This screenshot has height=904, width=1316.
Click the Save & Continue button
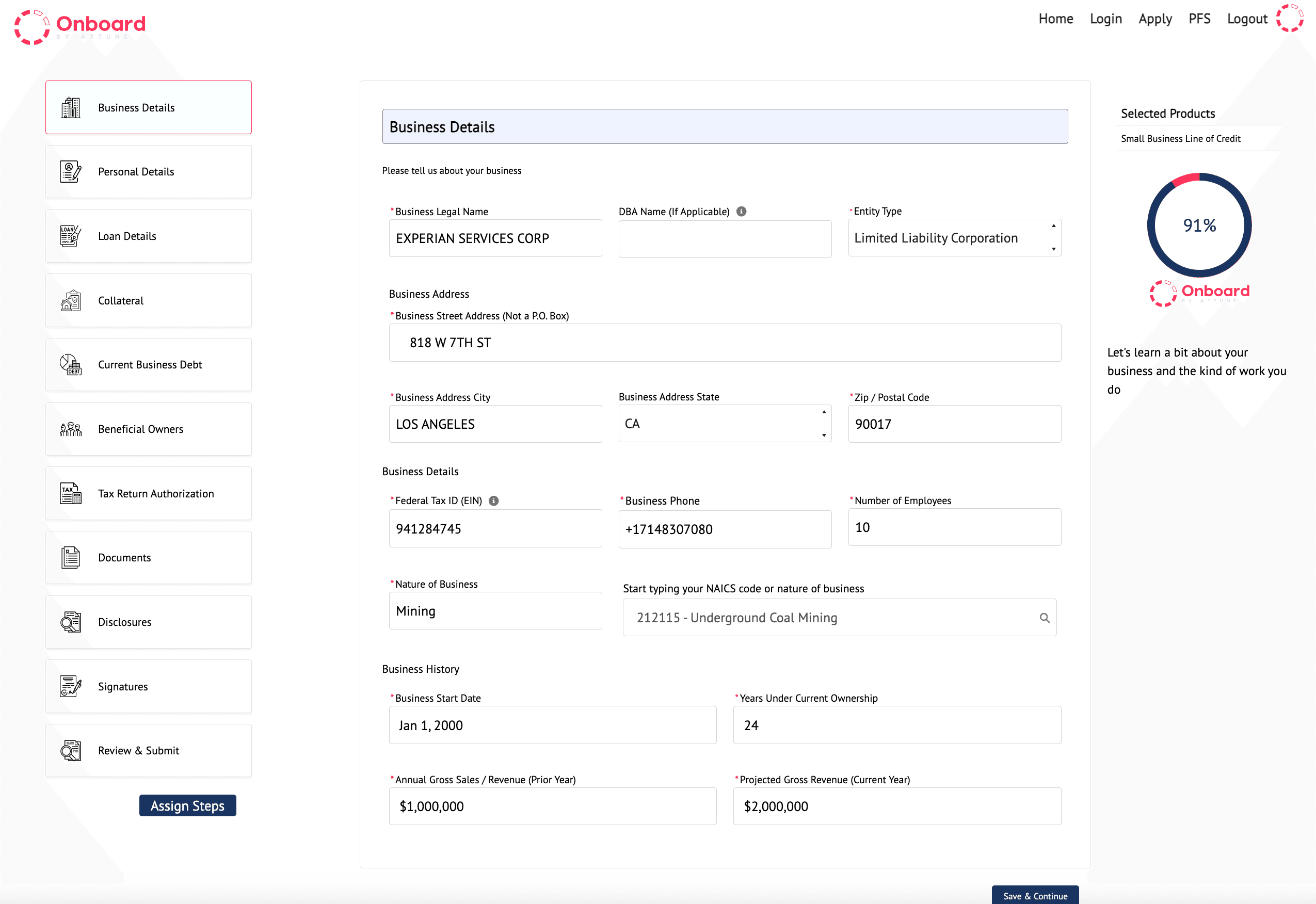coord(1035,895)
